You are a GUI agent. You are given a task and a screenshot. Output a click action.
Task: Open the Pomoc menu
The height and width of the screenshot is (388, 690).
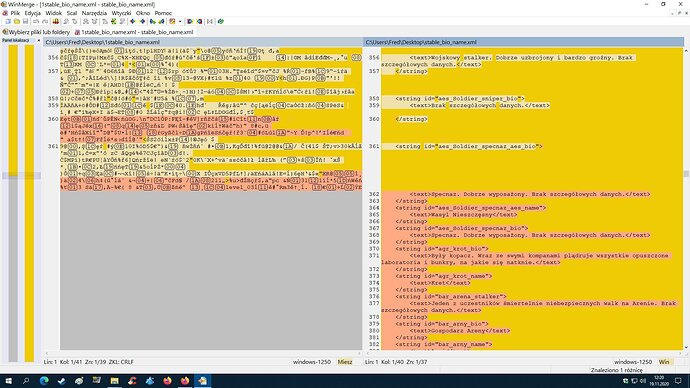[163, 13]
